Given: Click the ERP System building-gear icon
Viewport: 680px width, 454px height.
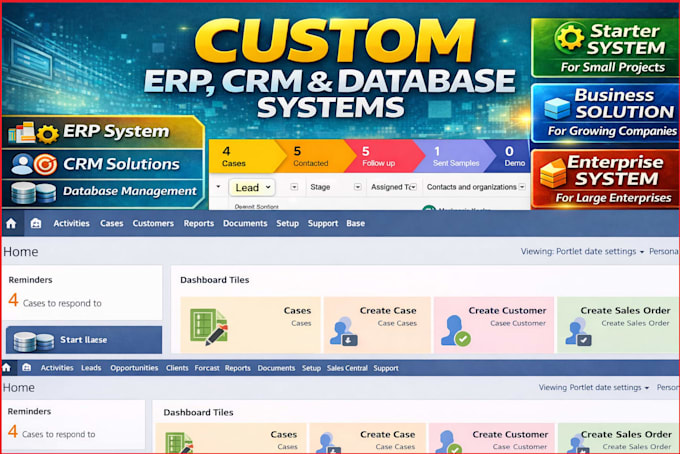Looking at the screenshot, I should (33, 133).
